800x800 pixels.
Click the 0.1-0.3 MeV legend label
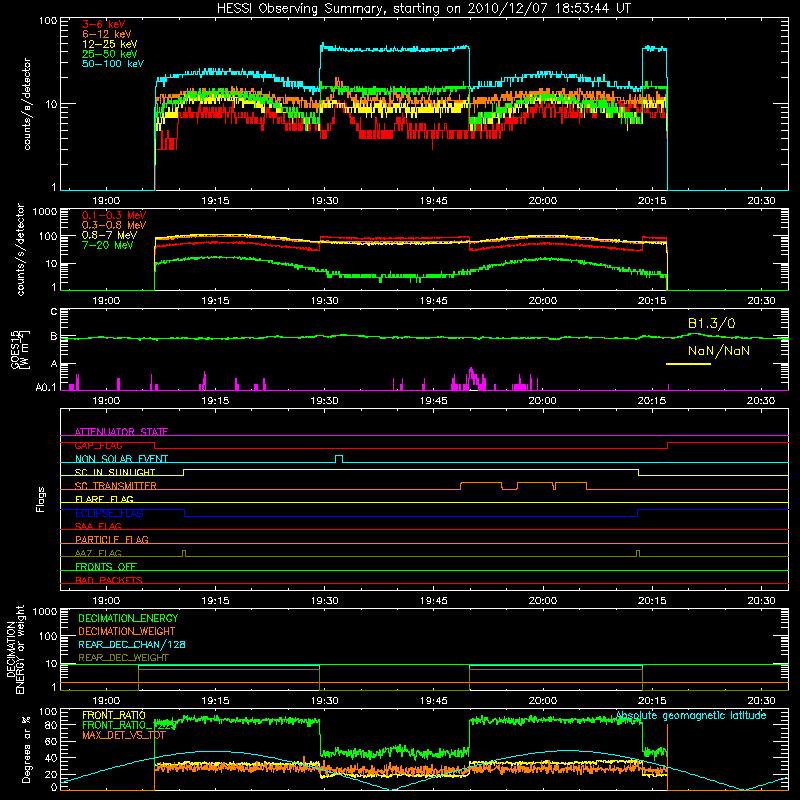click(x=114, y=215)
